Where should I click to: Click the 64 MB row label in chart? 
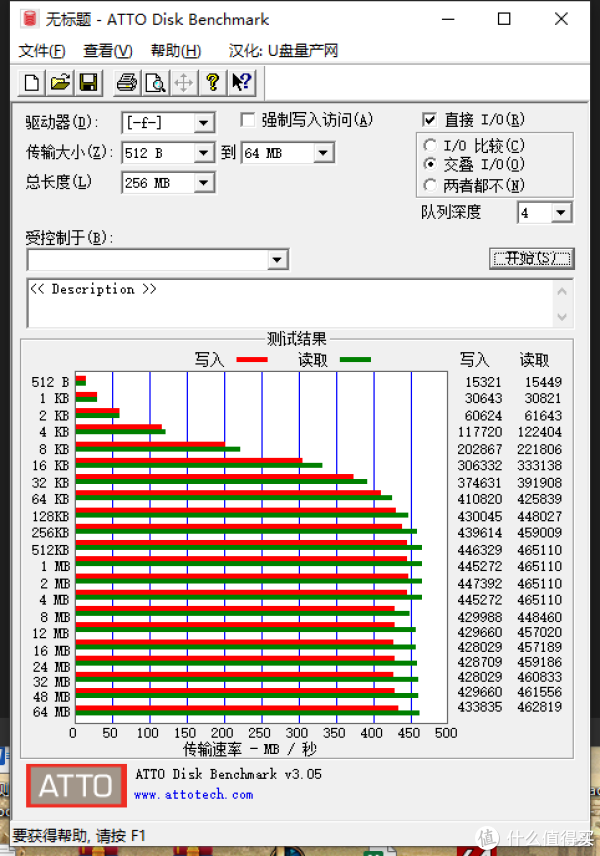click(x=51, y=712)
